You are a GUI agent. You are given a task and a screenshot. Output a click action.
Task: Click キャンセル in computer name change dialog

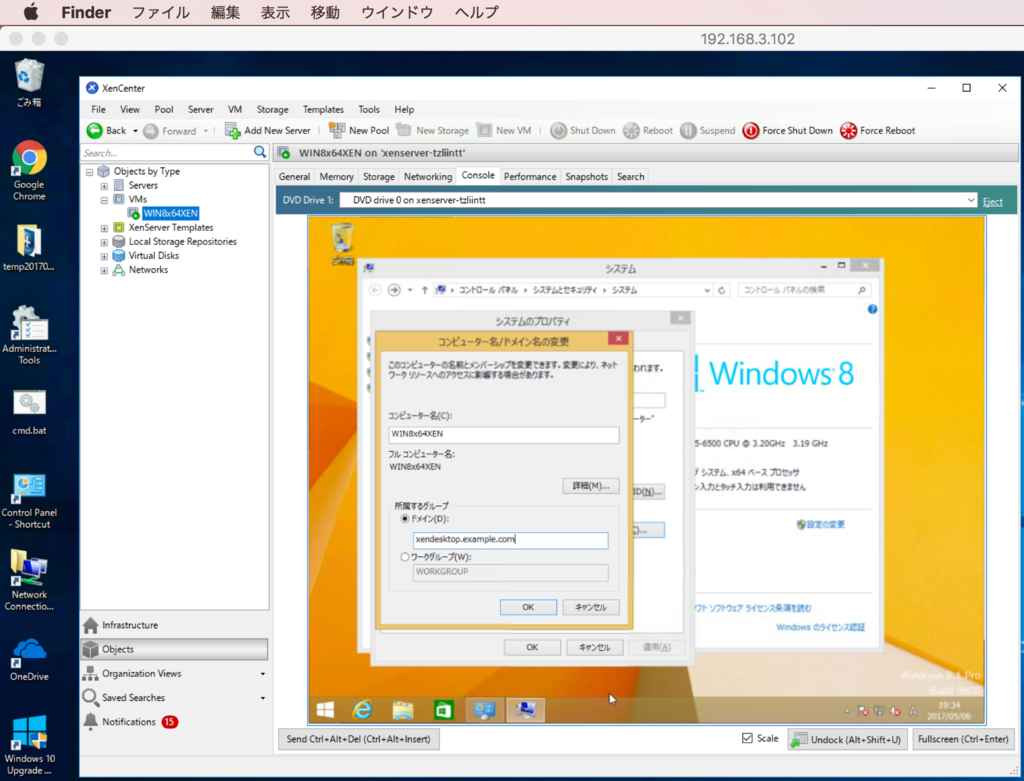point(591,607)
